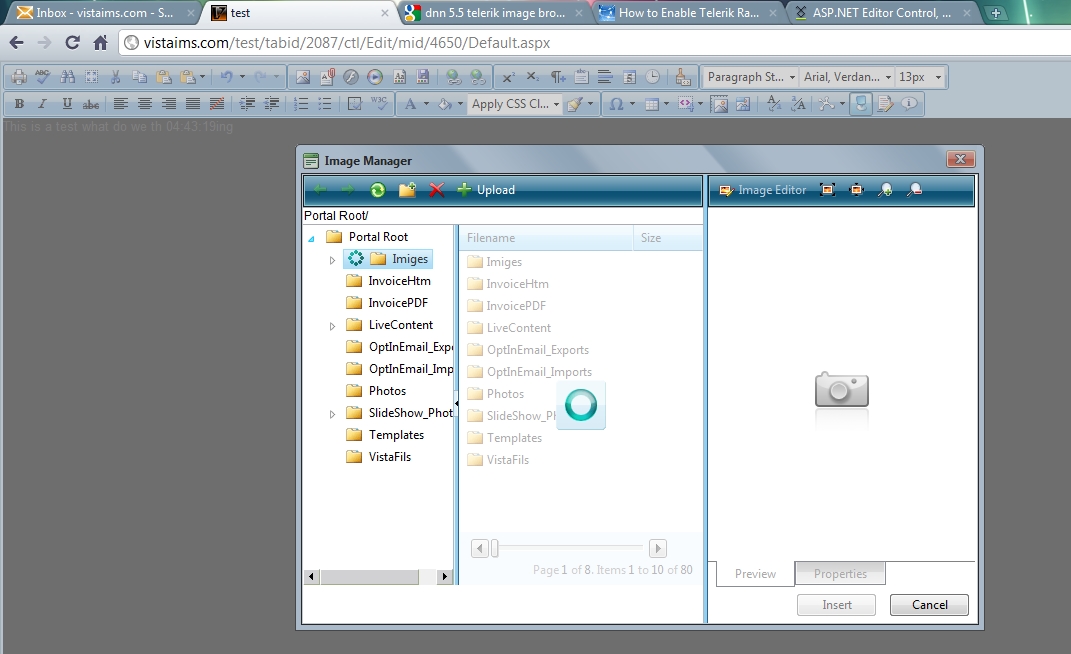
Task: Toggle the highlighted monitor mode button in toolbar
Action: coord(861,104)
